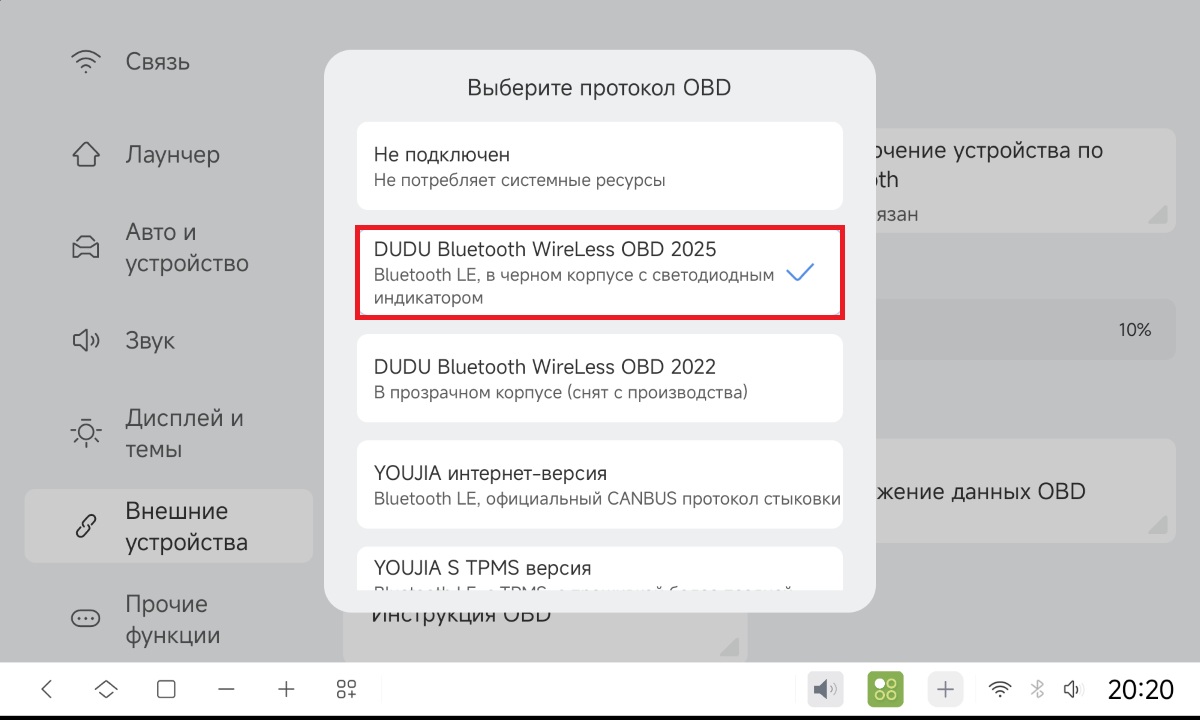Click the dialog title 'Выберите протокол OBD'
The image size is (1200, 720).
599,88
